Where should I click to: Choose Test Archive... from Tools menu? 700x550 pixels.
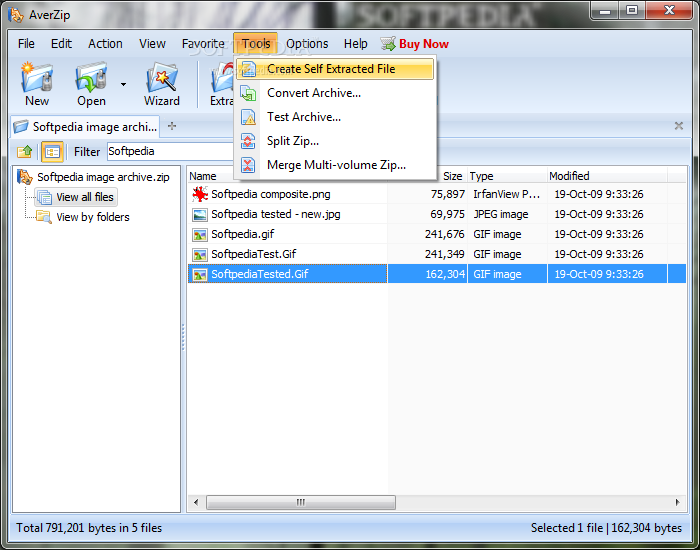click(335, 117)
